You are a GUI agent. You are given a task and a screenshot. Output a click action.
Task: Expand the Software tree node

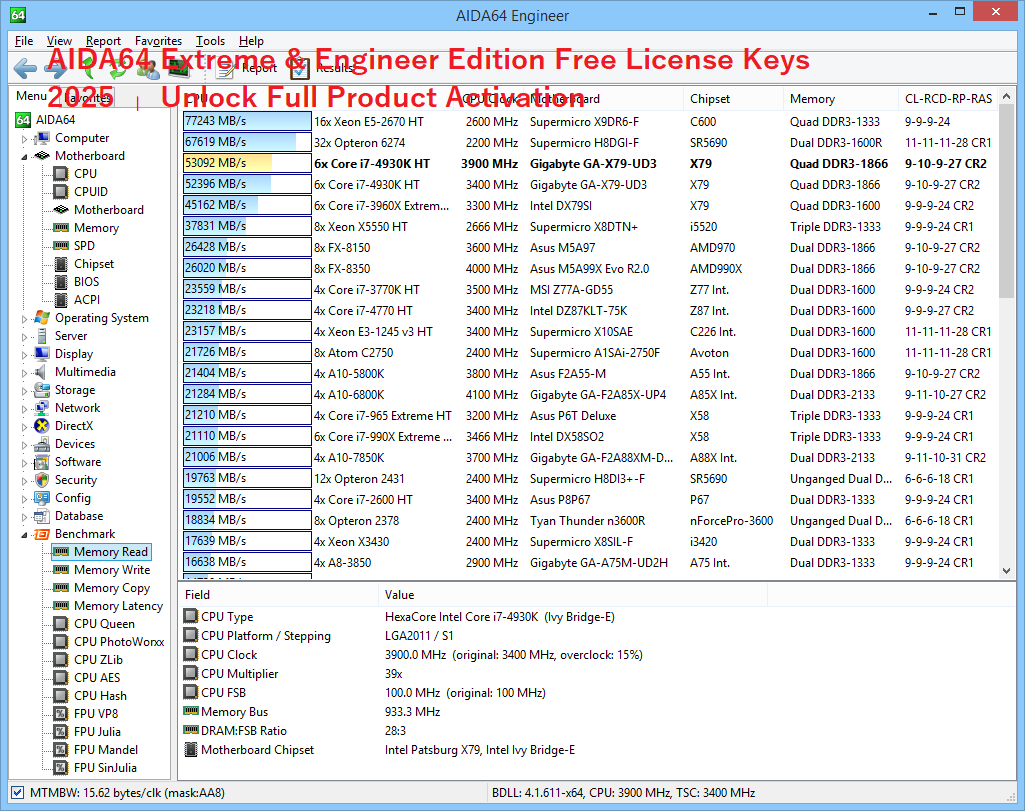click(x=24, y=462)
